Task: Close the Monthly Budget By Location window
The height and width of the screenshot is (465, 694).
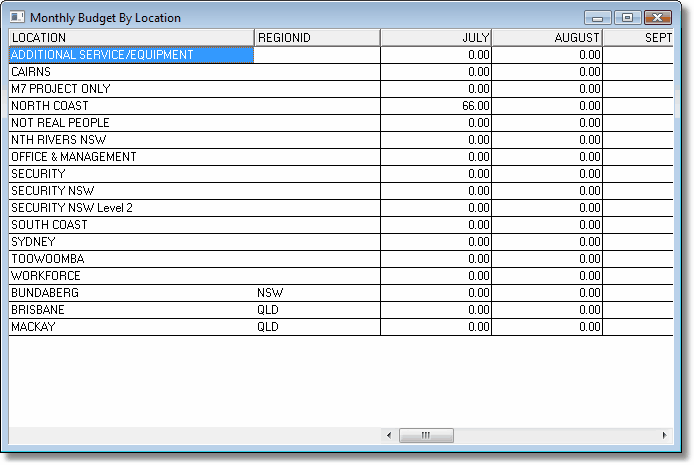Action: (x=657, y=18)
